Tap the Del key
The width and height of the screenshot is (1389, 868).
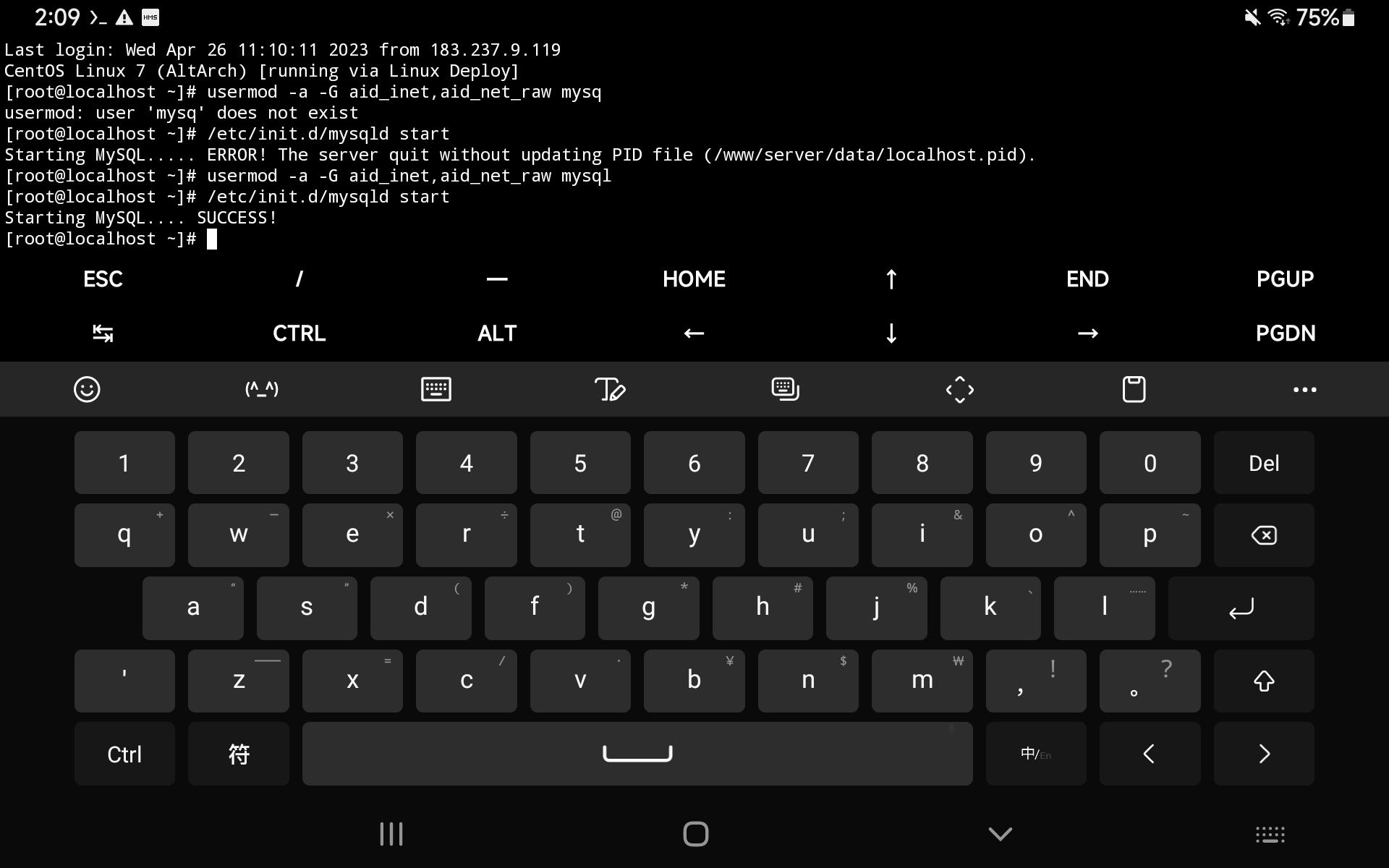pyautogui.click(x=1264, y=463)
